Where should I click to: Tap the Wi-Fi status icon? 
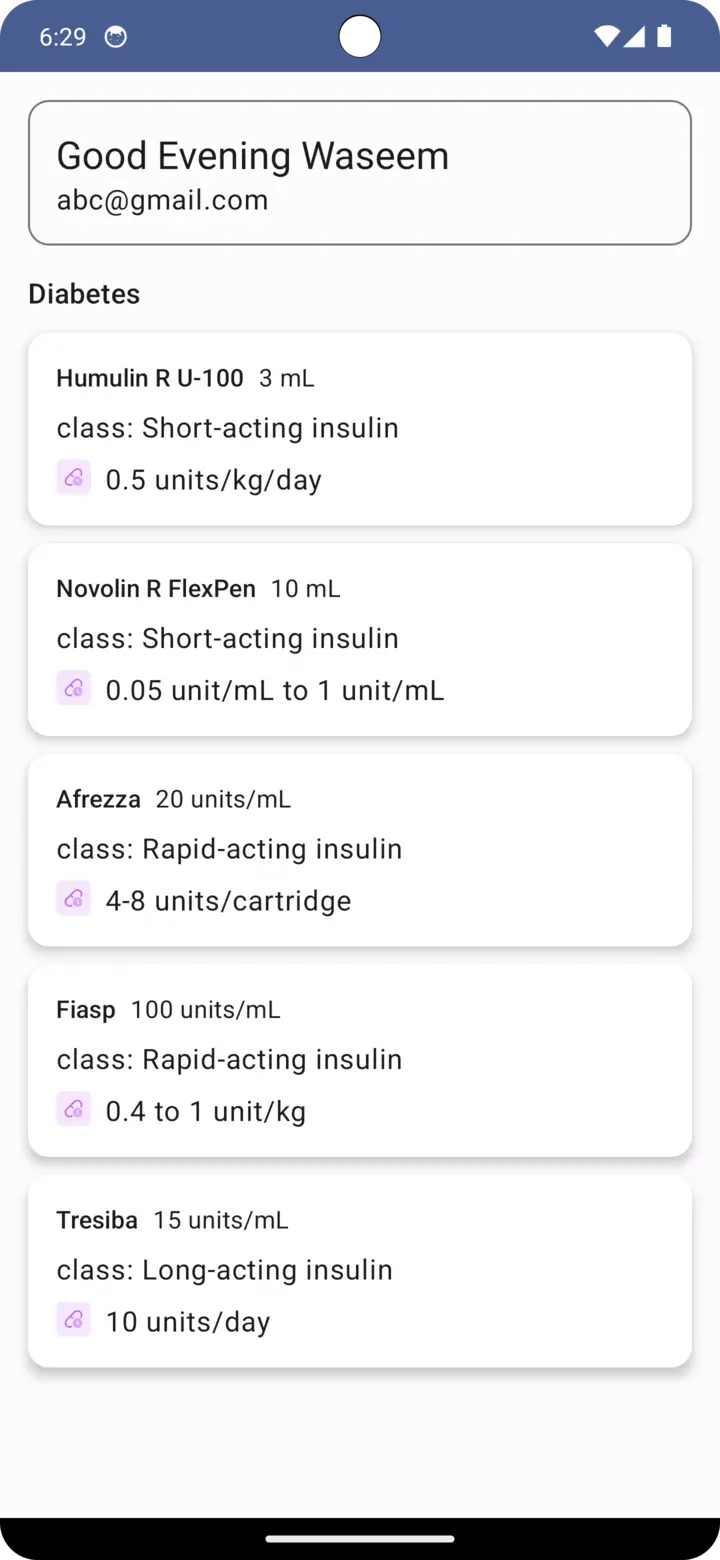pyautogui.click(x=605, y=37)
